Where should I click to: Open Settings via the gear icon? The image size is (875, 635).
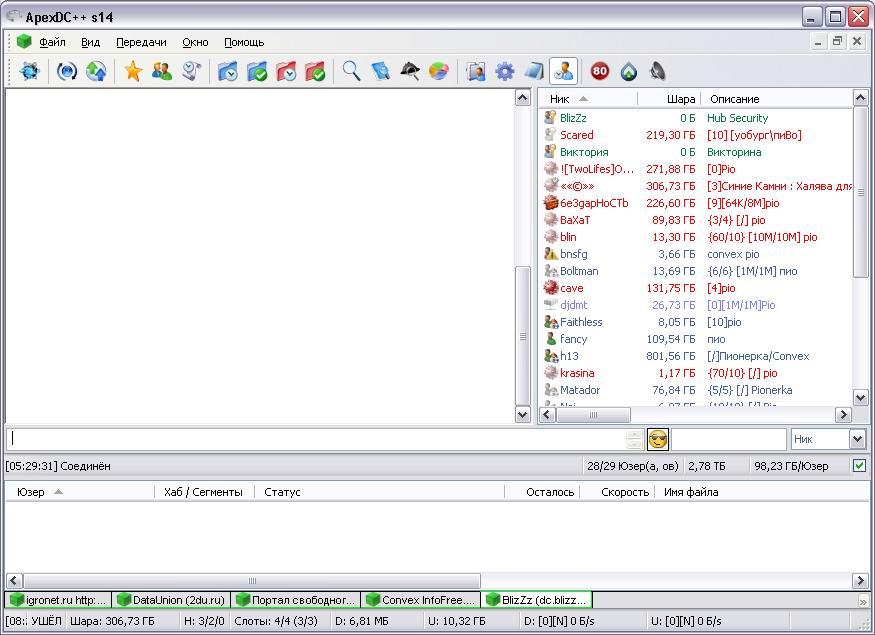pyautogui.click(x=505, y=71)
